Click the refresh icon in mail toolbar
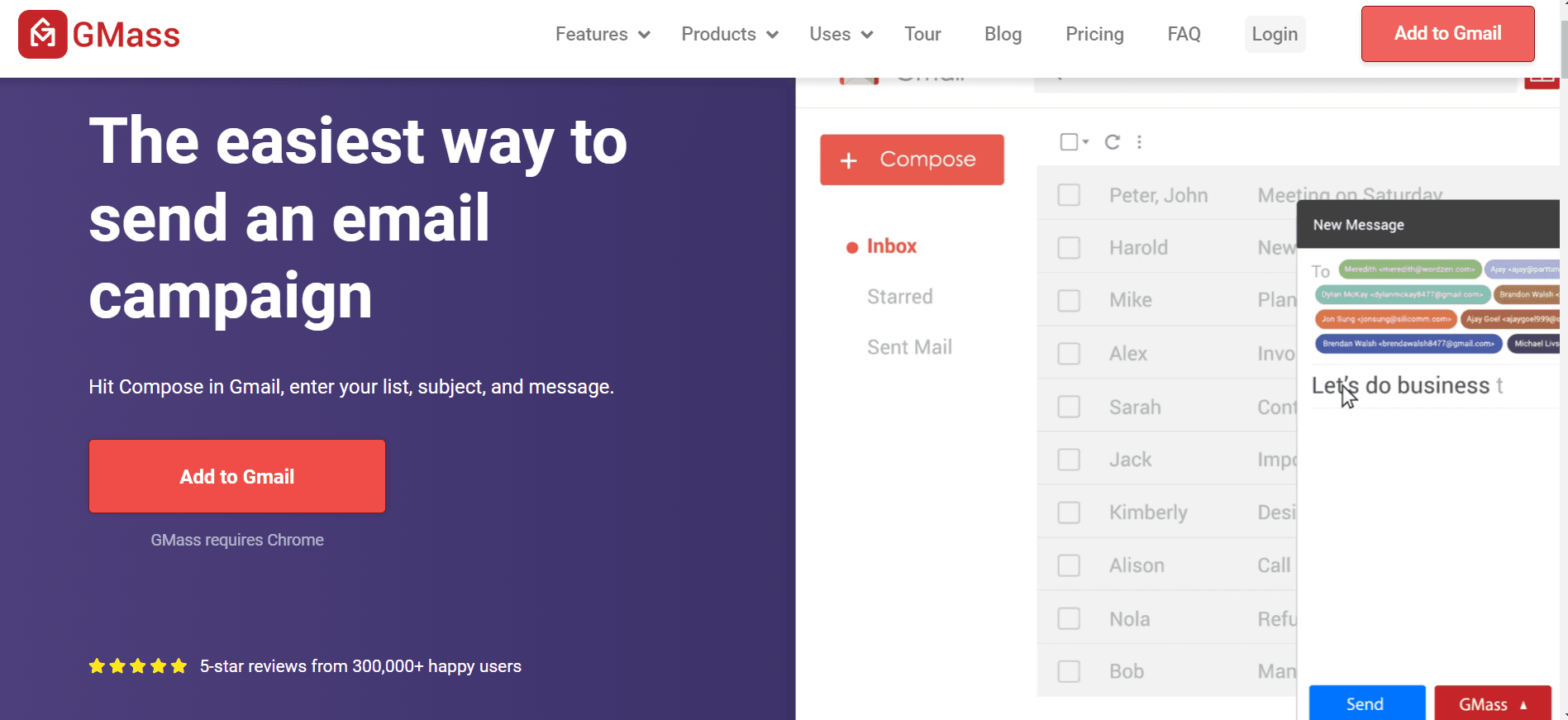 [1113, 142]
